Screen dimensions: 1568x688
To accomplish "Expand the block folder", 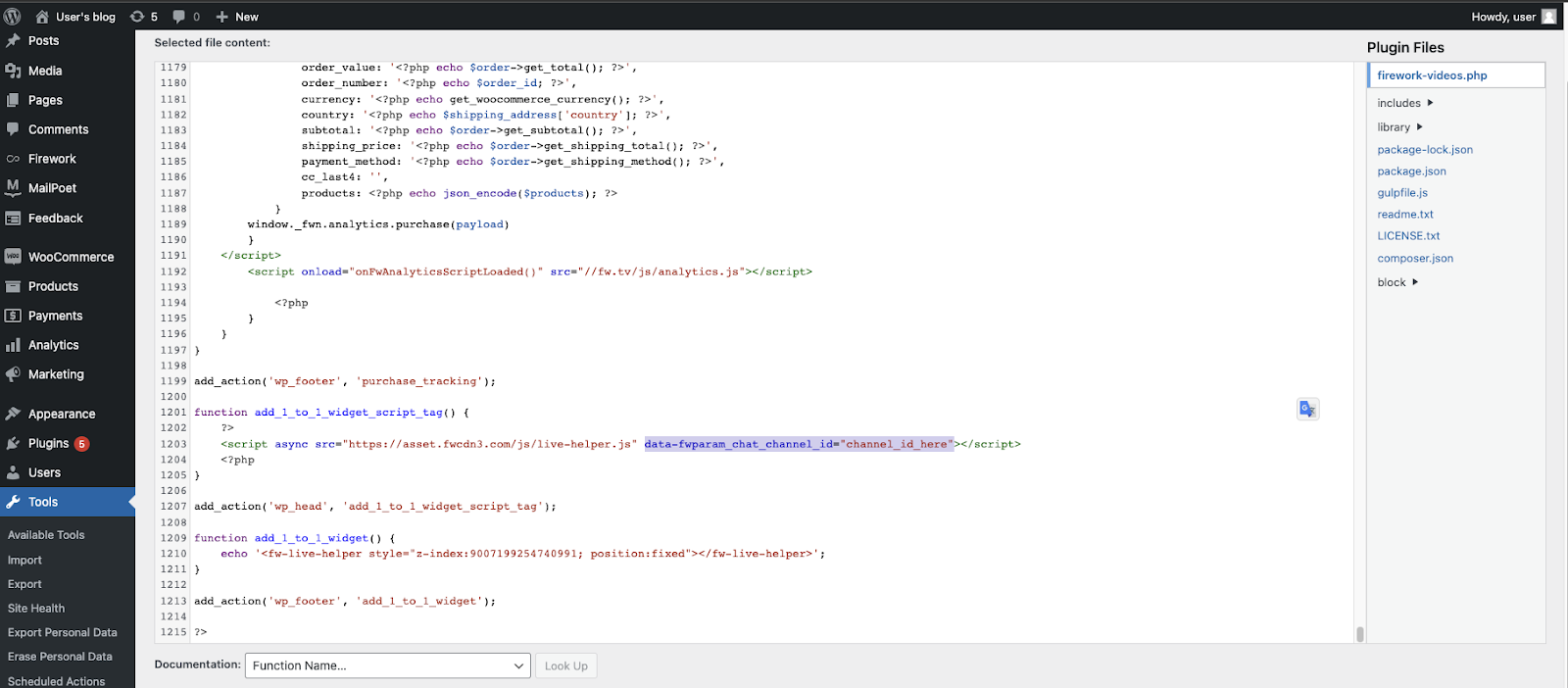I will (1397, 282).
